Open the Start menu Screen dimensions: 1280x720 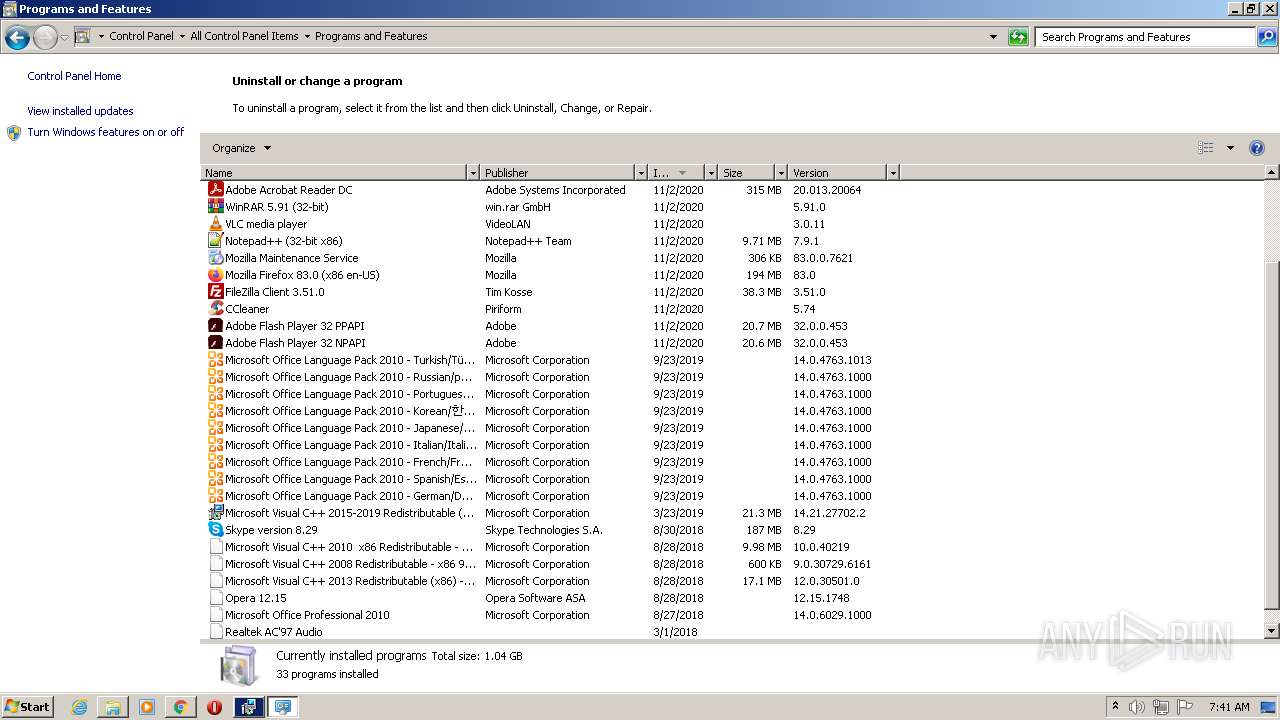pos(28,707)
